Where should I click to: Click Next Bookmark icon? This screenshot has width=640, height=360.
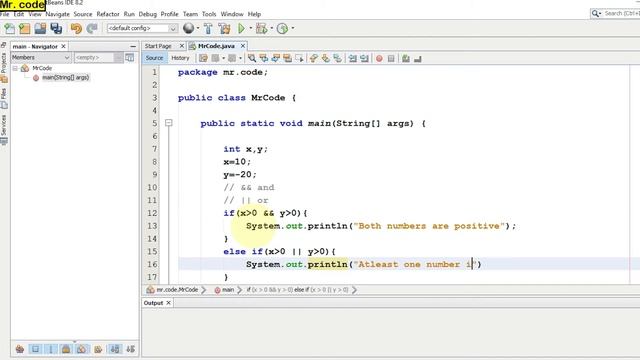(x=325, y=58)
